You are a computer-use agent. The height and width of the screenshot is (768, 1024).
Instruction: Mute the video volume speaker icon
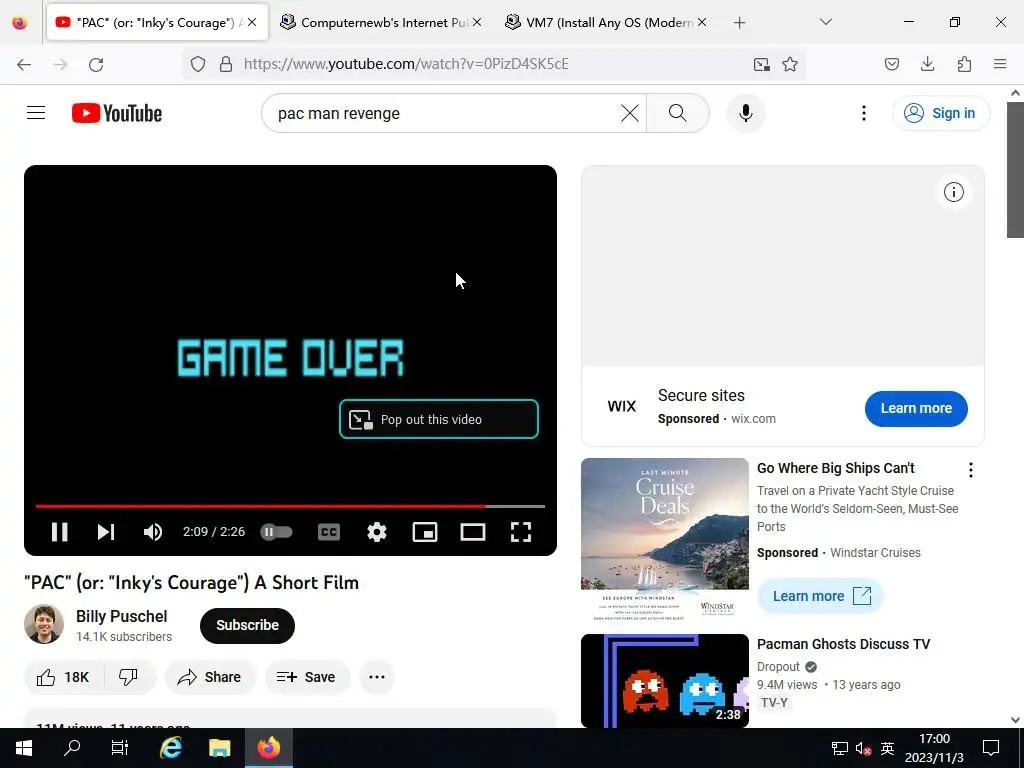click(153, 532)
